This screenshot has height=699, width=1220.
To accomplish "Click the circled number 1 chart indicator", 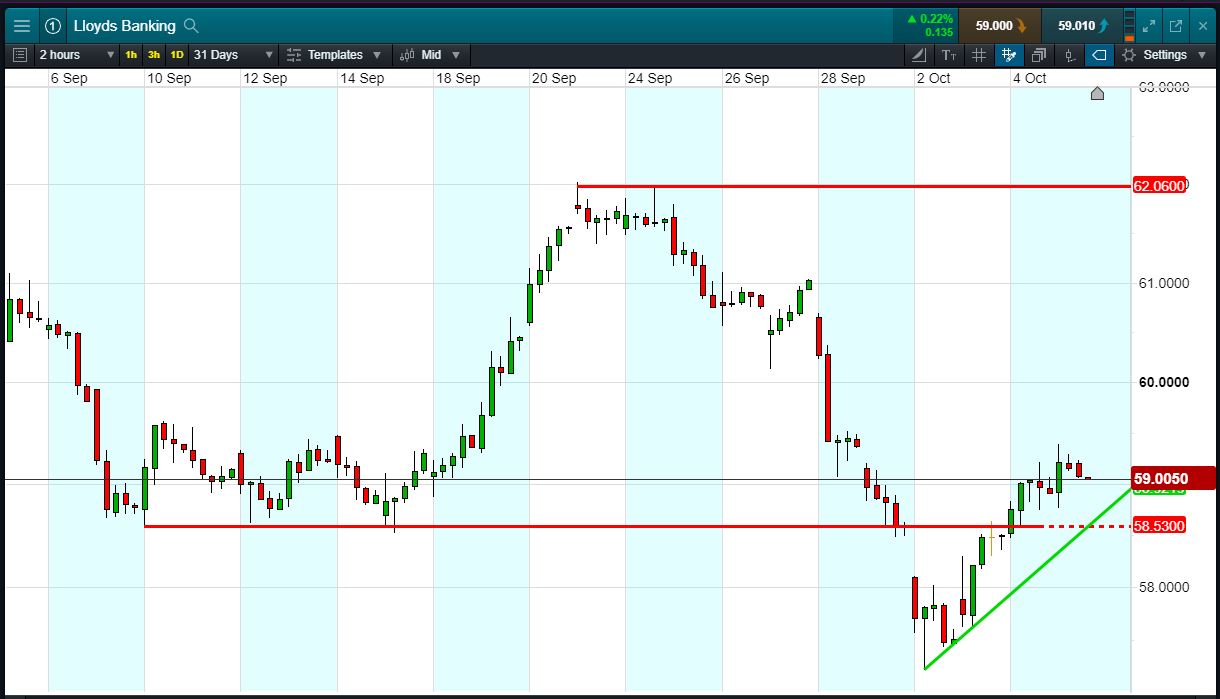I will tap(53, 26).
